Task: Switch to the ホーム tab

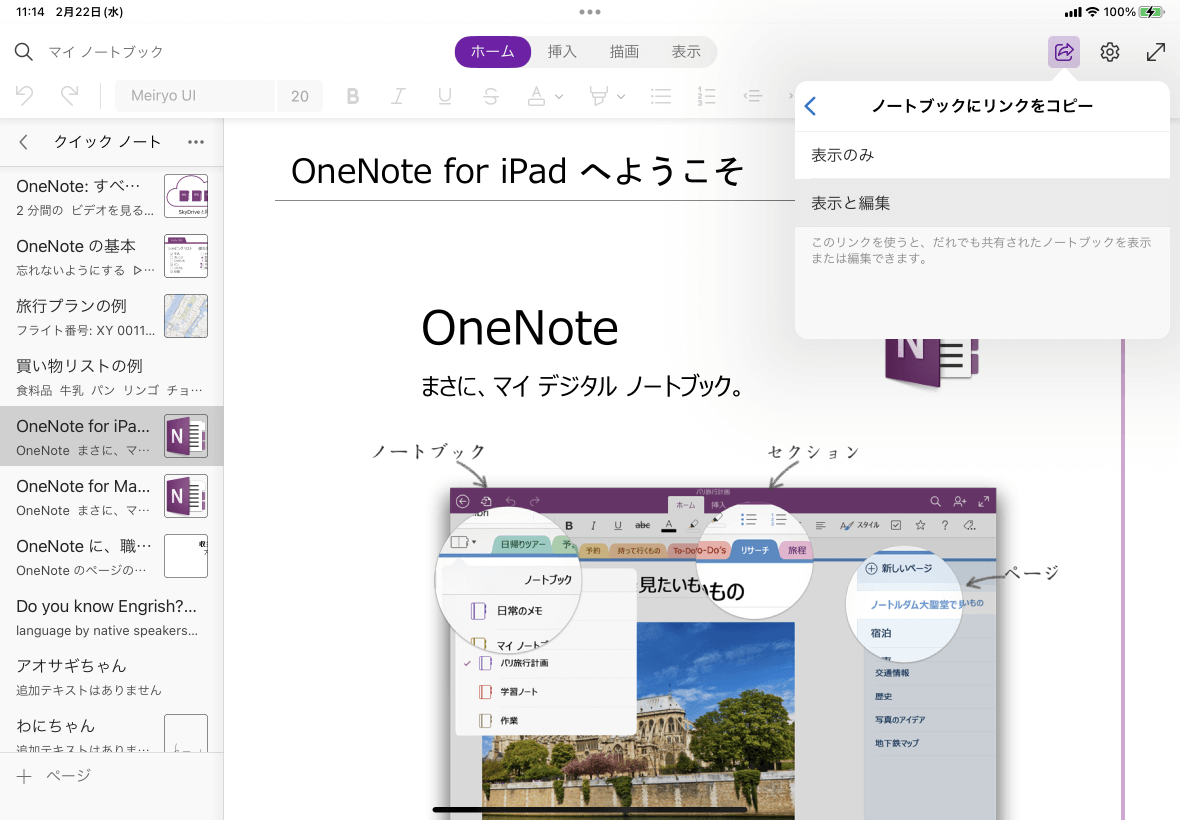Action: (x=493, y=52)
